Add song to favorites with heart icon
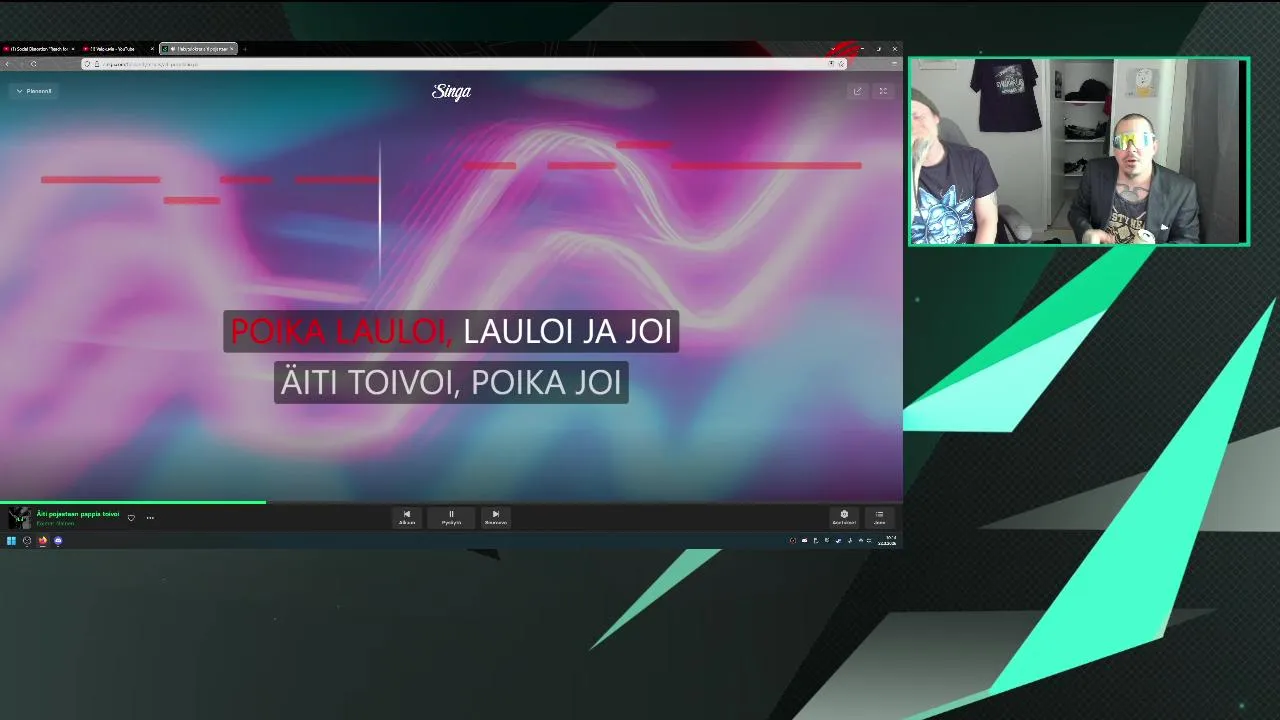1280x720 pixels. tap(131, 518)
